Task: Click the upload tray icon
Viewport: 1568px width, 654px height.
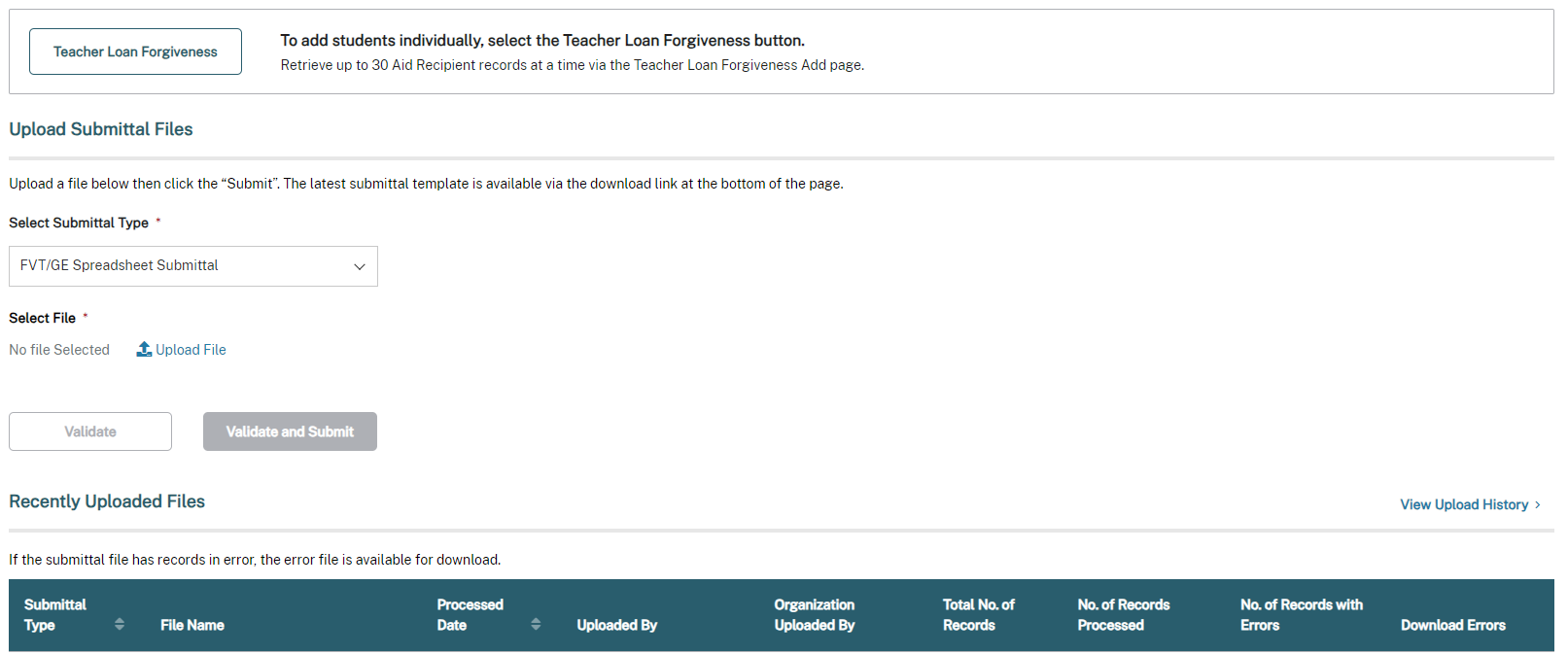Action: (144, 349)
